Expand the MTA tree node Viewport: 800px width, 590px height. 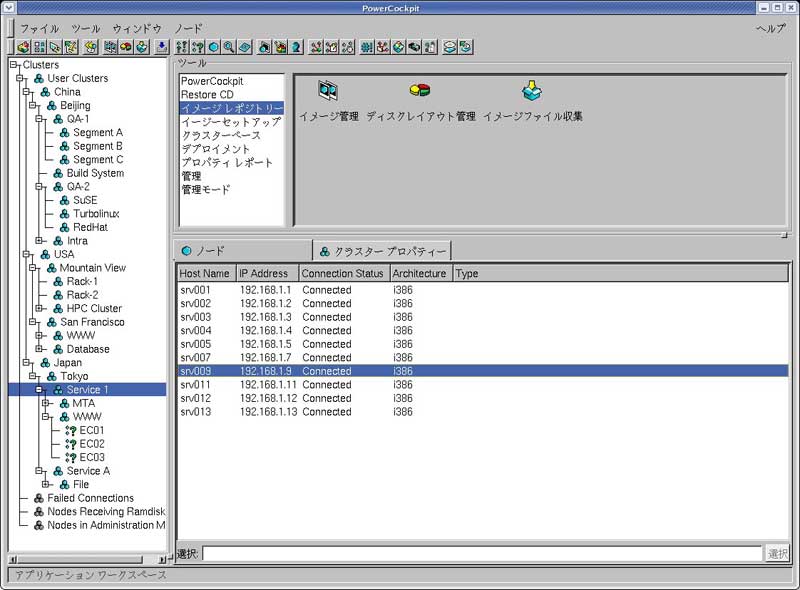coord(45,403)
